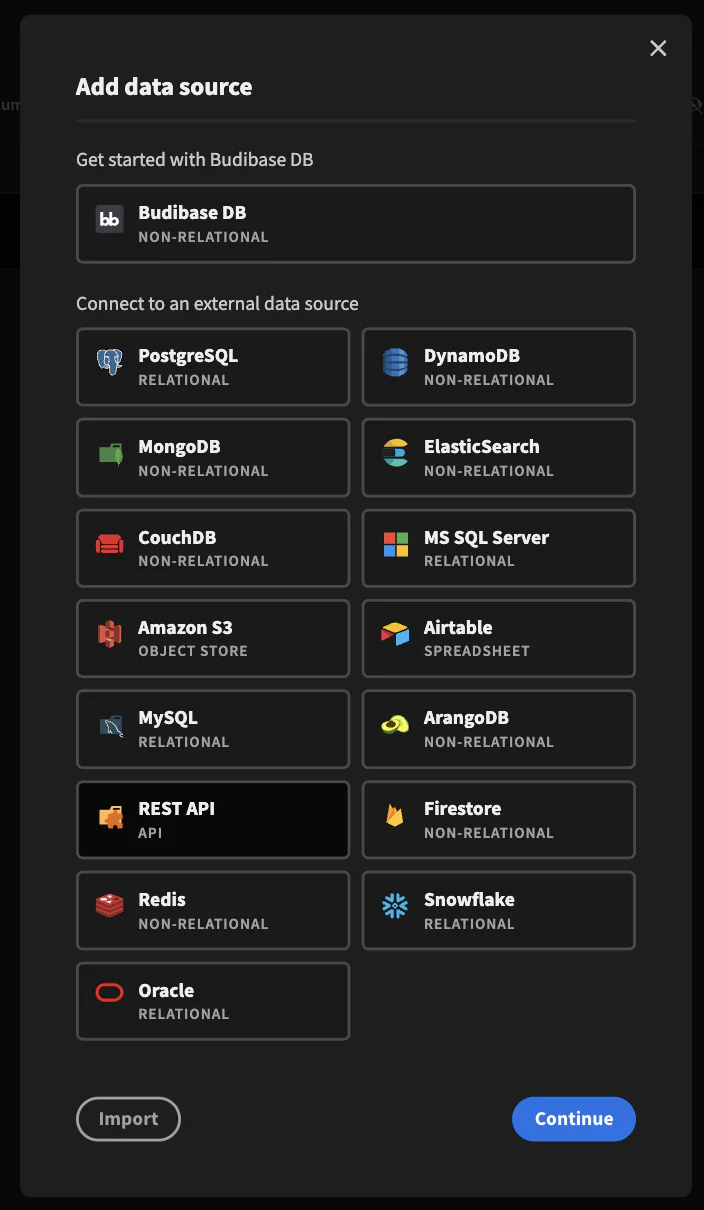Image resolution: width=704 pixels, height=1210 pixels.
Task: Select the REST API data source
Action: click(213, 820)
